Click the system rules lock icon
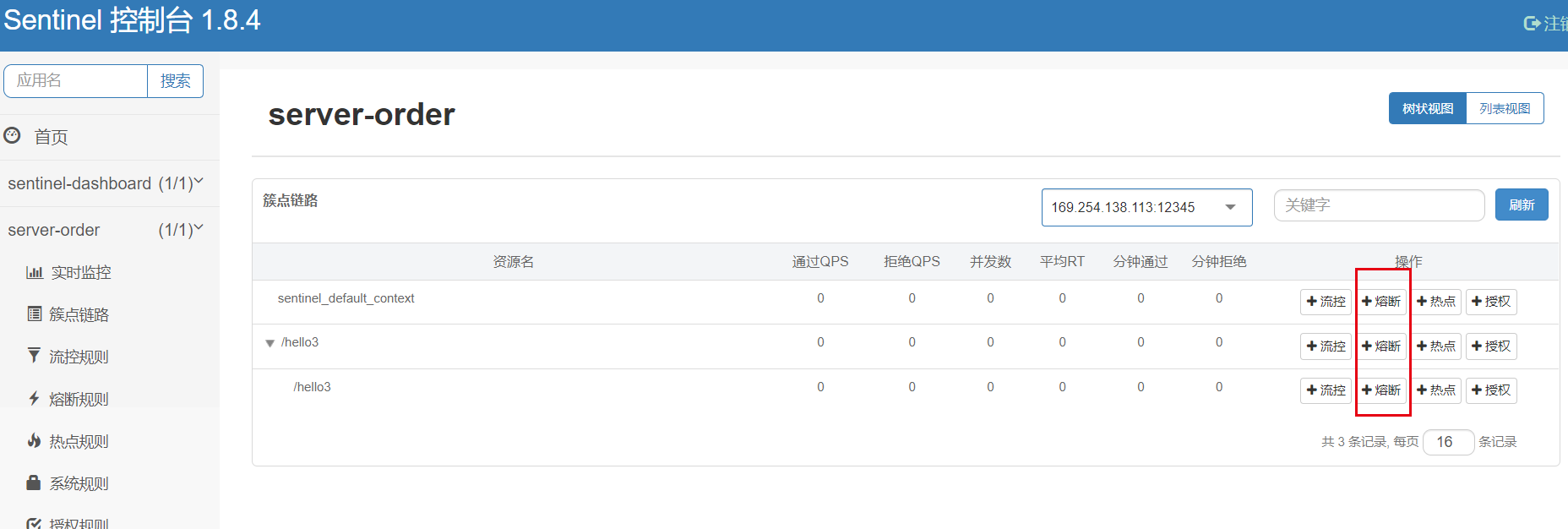Viewport: 1568px width, 529px height. click(x=34, y=483)
